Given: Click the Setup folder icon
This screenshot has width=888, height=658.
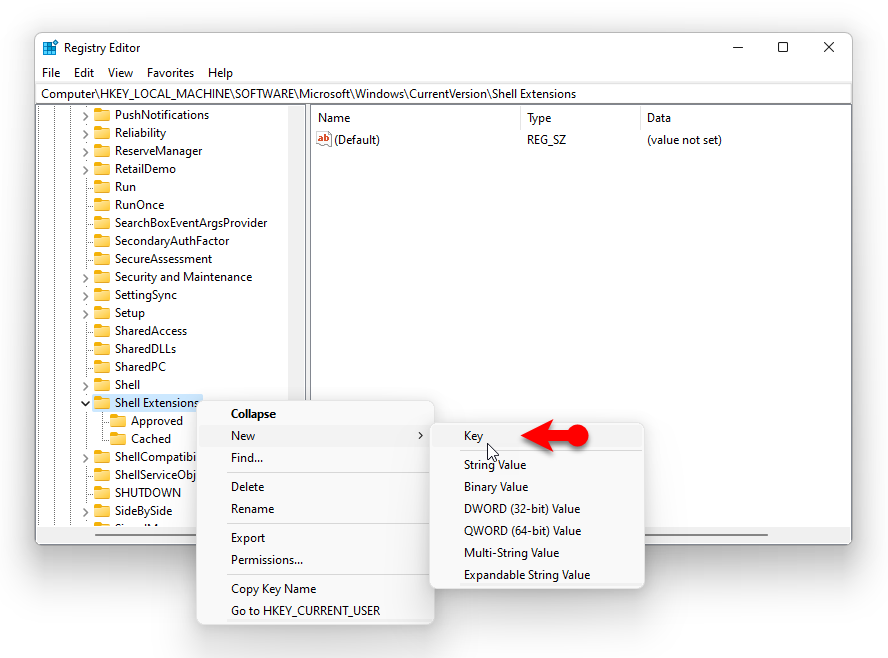Looking at the screenshot, I should click(x=102, y=313).
